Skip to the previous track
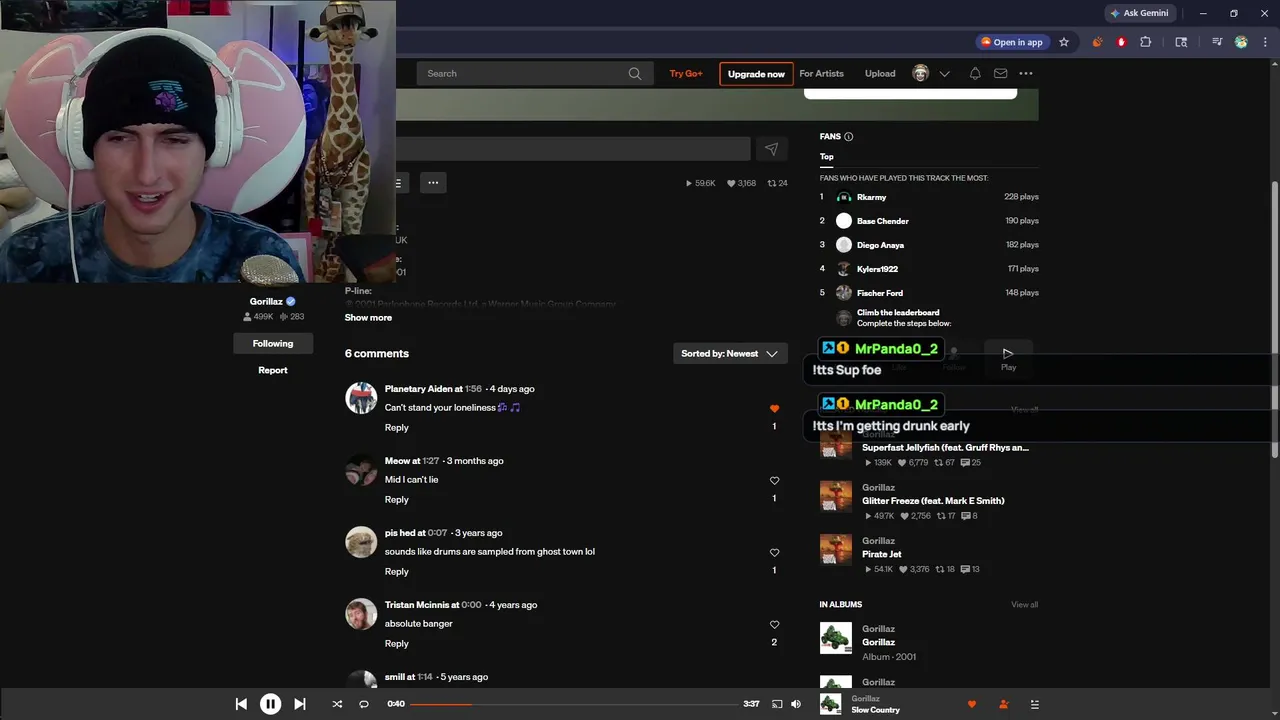 [241, 704]
